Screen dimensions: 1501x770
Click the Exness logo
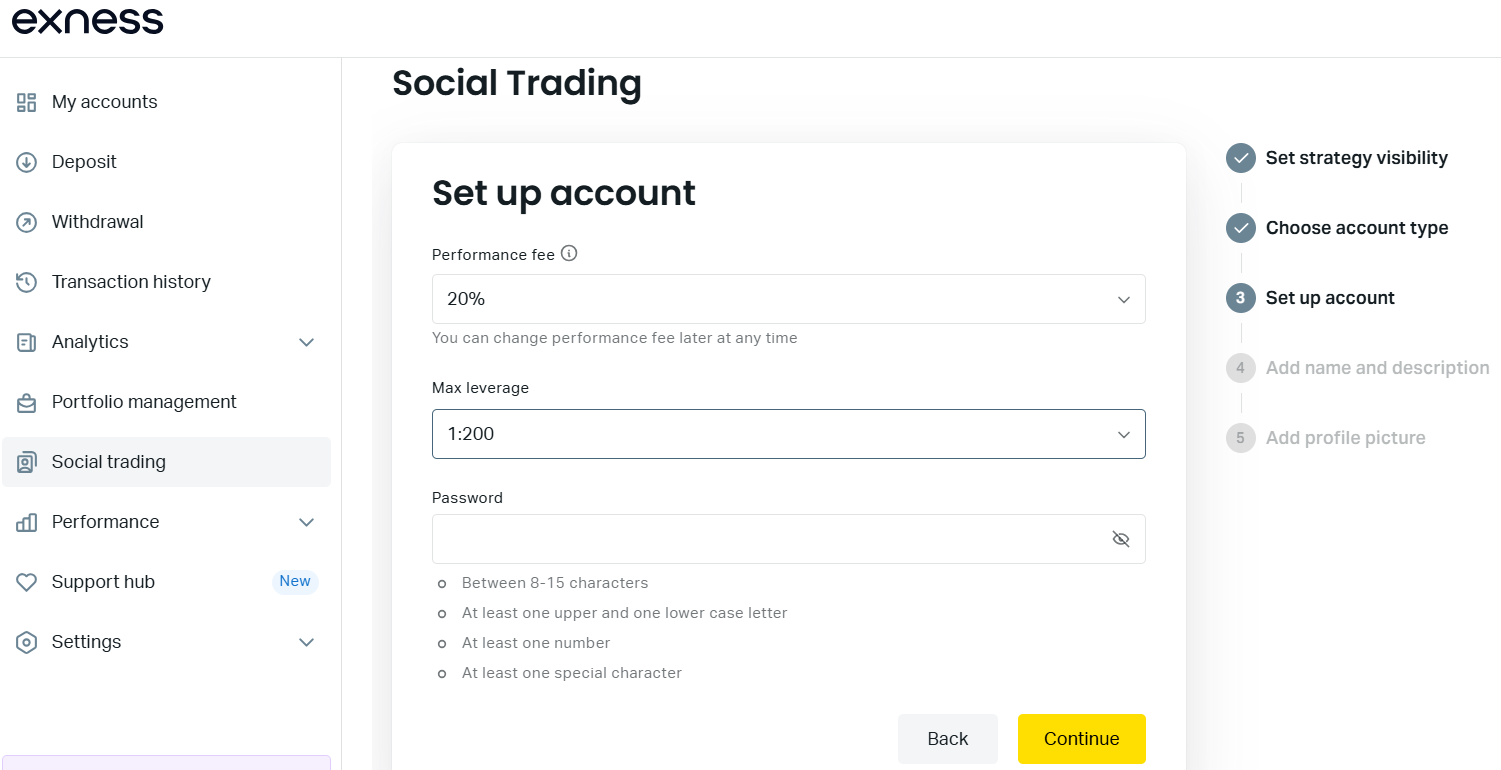pyautogui.click(x=88, y=21)
